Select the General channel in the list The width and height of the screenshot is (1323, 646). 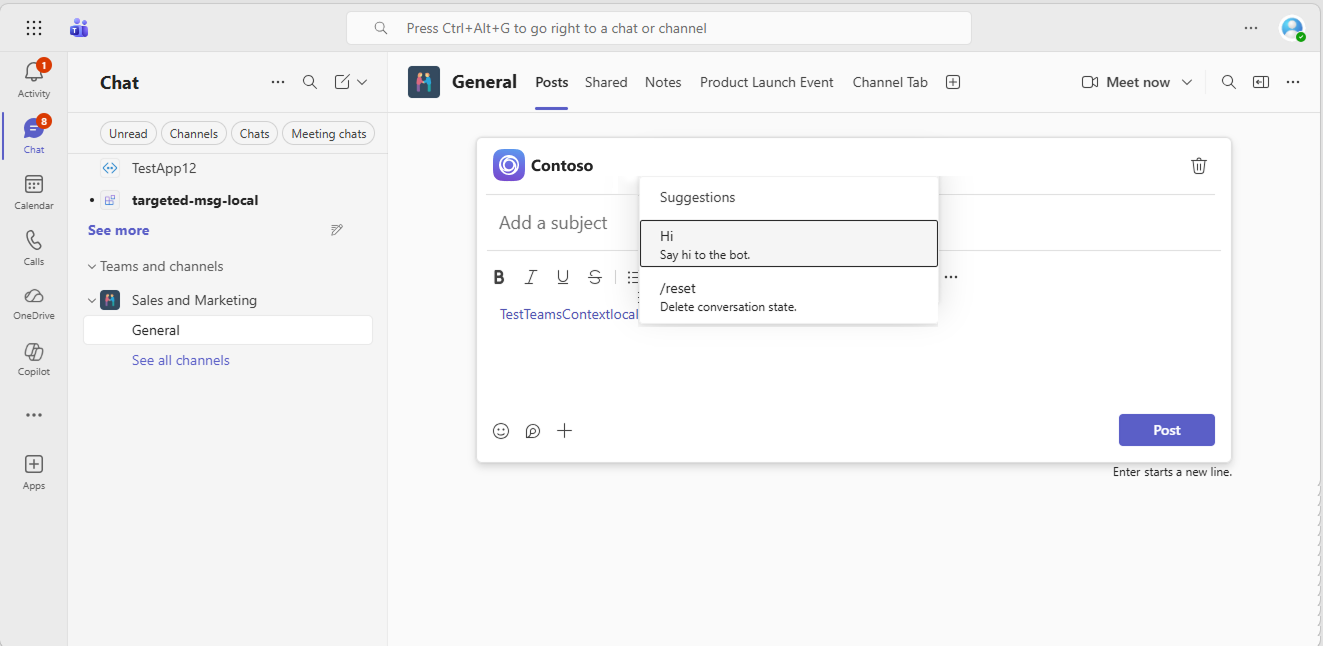pos(228,330)
